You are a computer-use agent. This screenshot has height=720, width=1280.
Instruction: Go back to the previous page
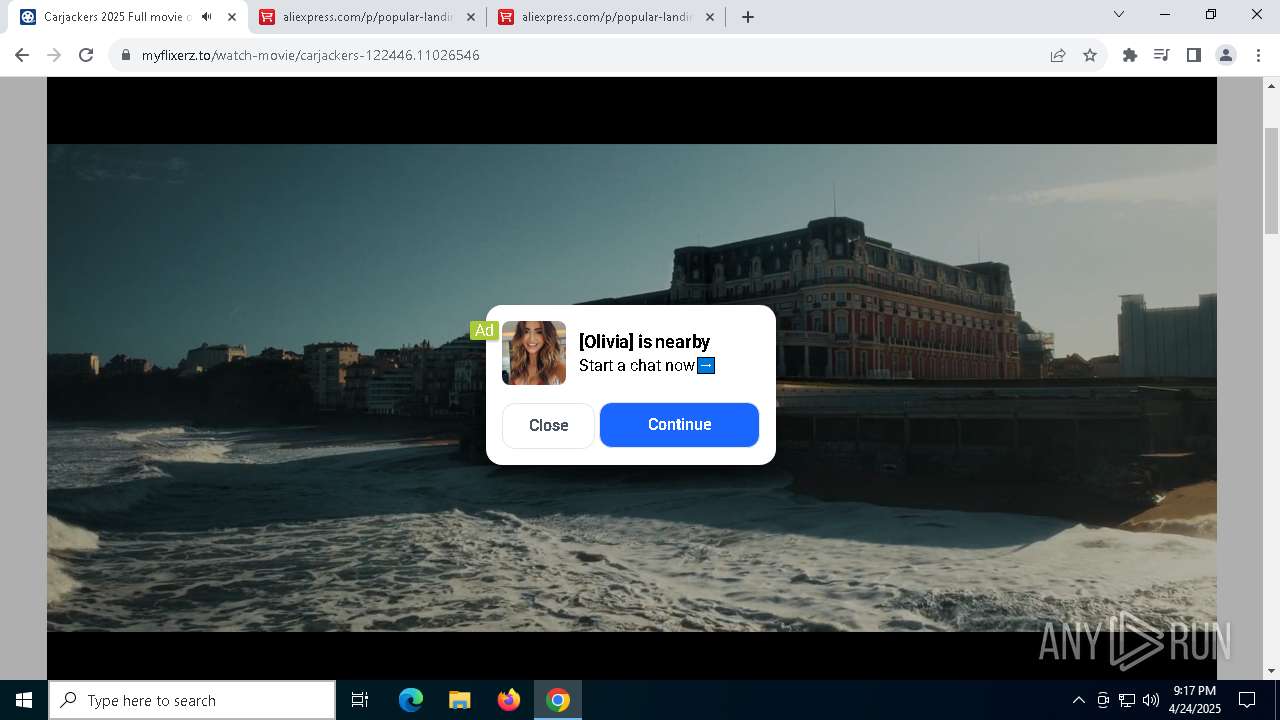tap(22, 55)
